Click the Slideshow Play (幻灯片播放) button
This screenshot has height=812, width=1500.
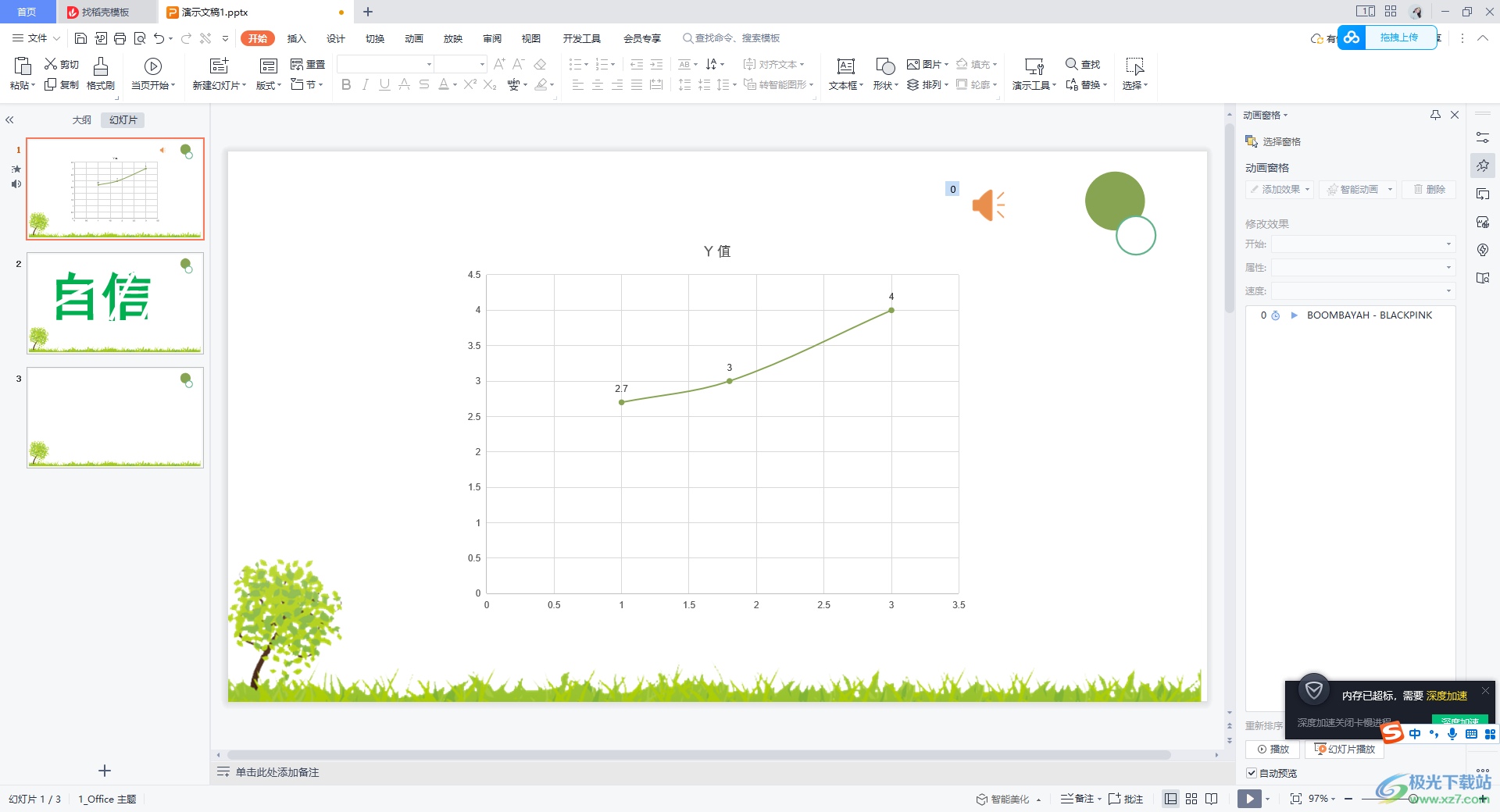tap(1344, 749)
